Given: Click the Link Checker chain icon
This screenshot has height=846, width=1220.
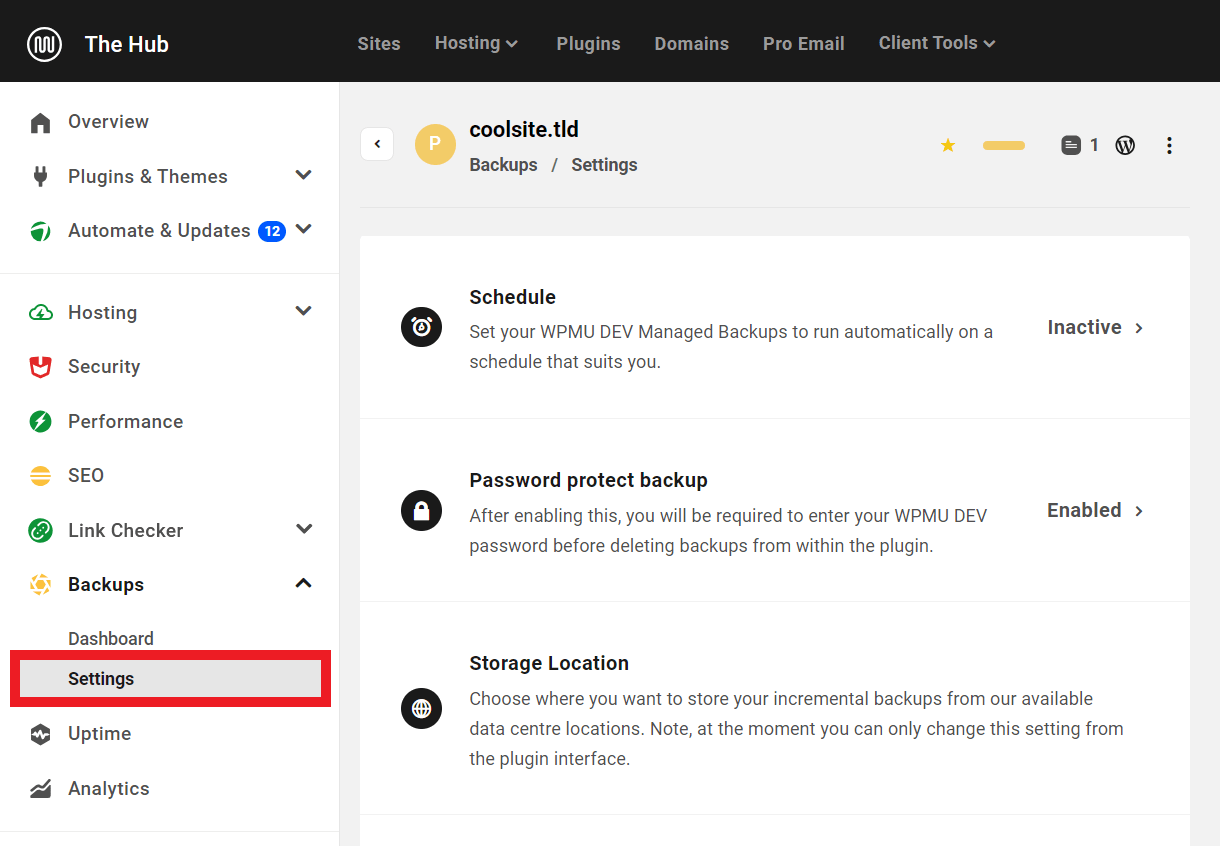Looking at the screenshot, I should click(x=40, y=531).
